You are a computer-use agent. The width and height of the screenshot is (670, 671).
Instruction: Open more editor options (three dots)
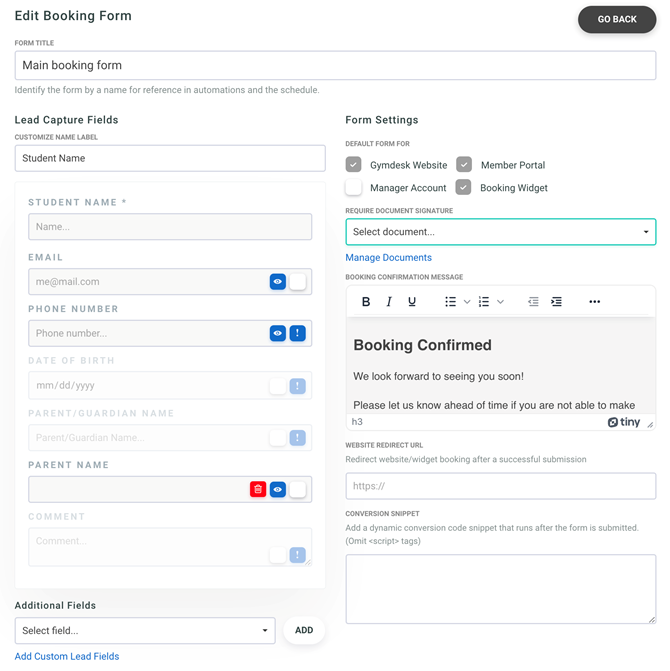(x=594, y=302)
